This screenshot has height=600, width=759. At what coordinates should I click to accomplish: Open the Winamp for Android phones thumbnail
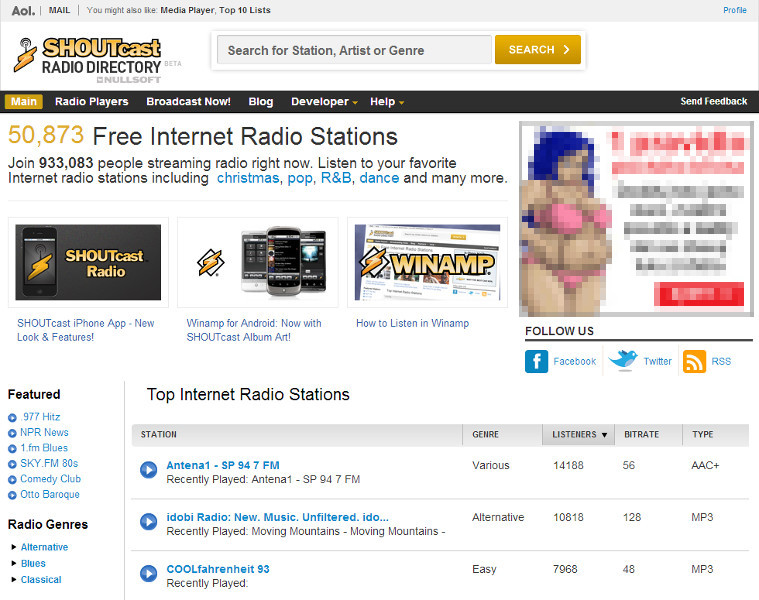point(258,262)
